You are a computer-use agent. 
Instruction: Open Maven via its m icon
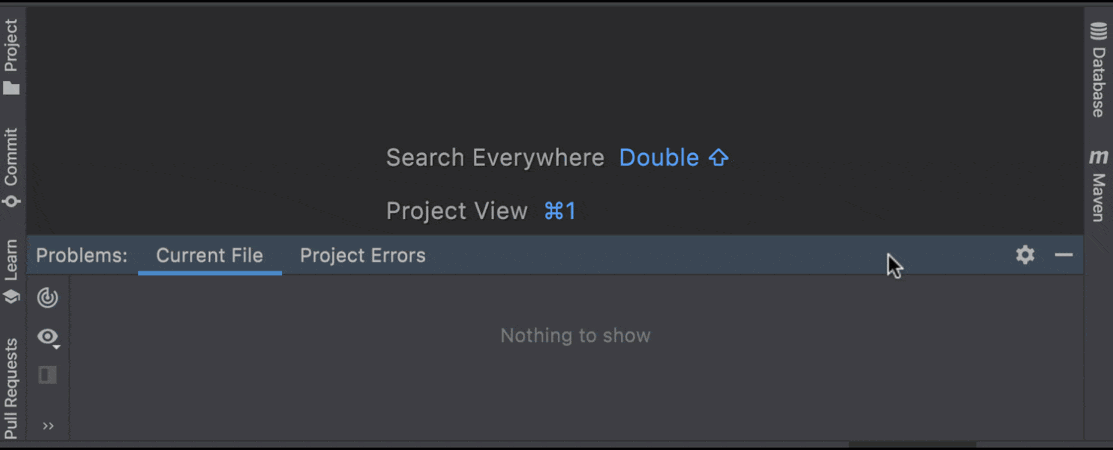pos(1099,157)
